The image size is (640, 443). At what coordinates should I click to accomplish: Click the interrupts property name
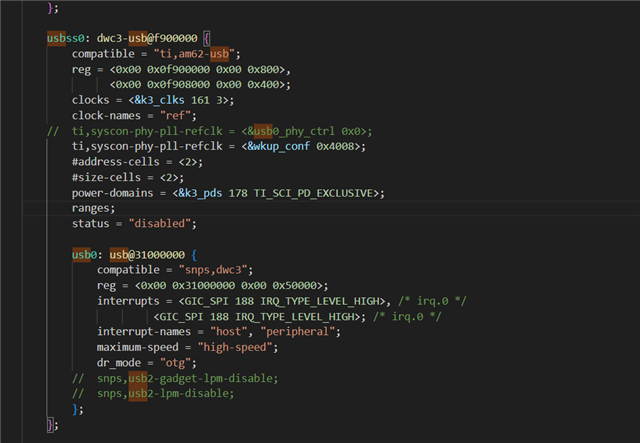[128, 301]
